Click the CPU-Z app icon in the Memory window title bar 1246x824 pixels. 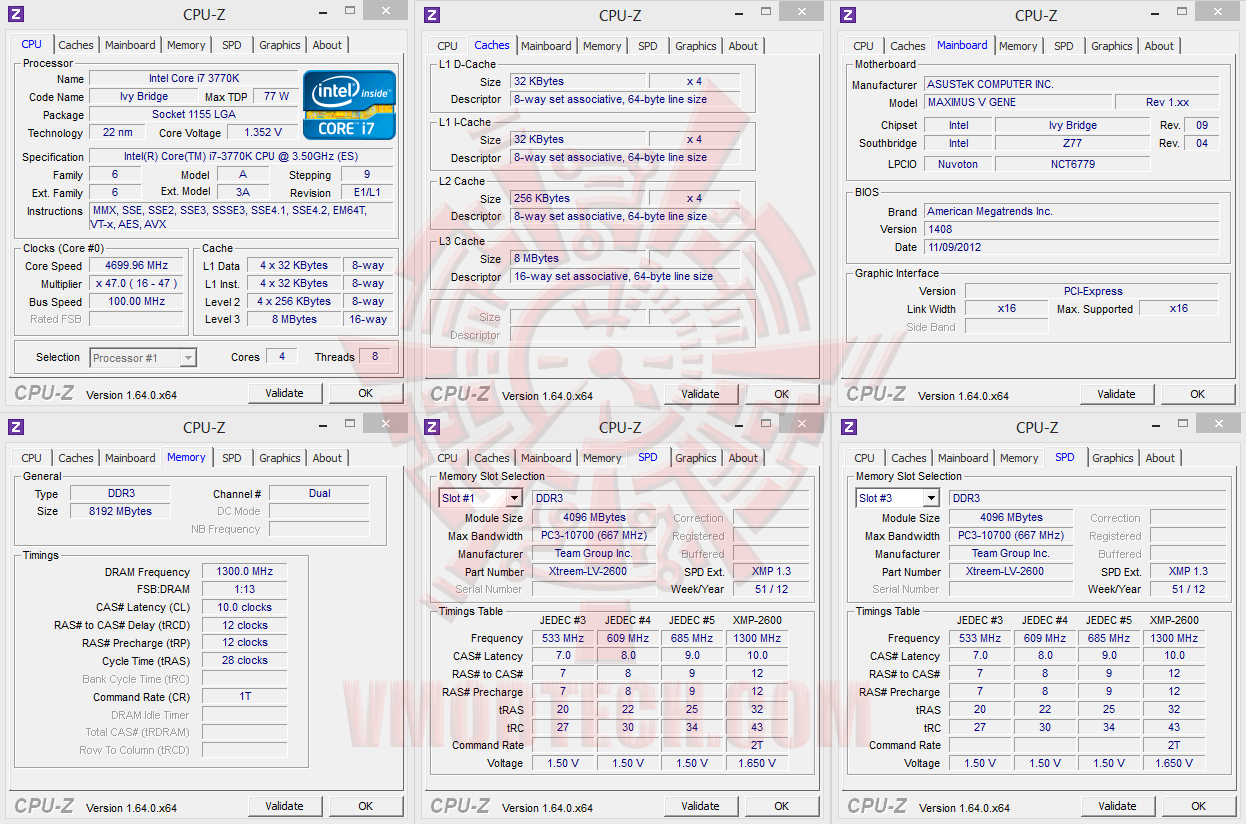click(16, 427)
